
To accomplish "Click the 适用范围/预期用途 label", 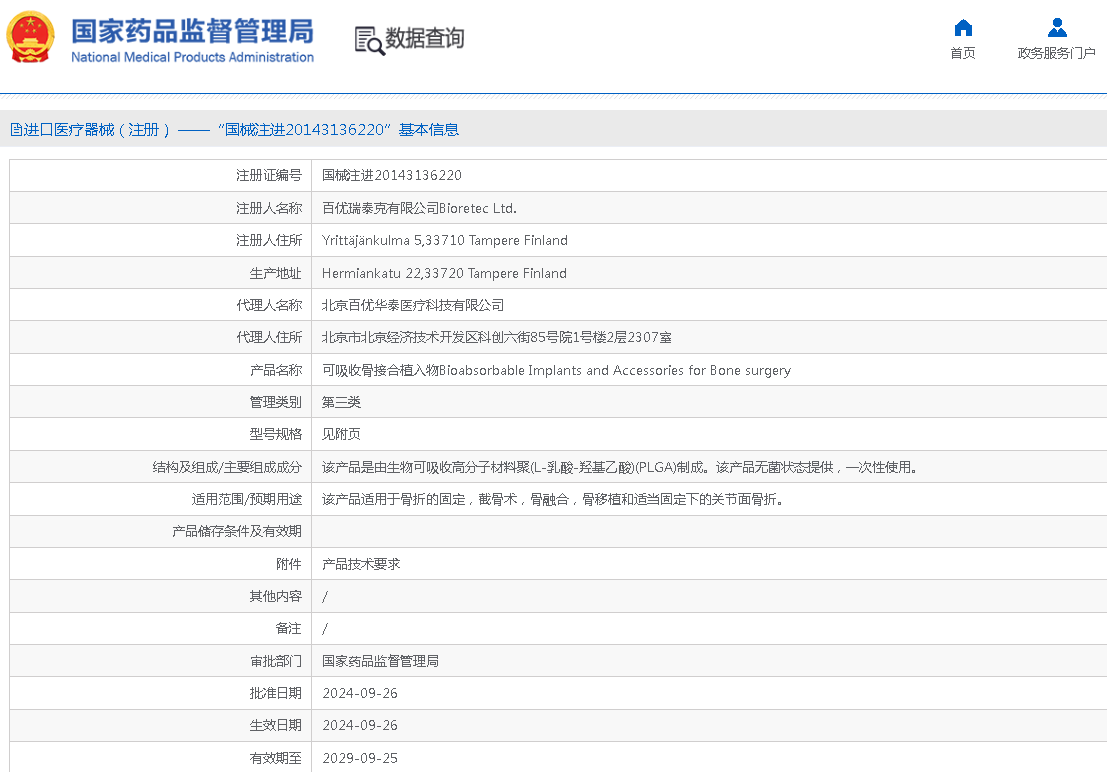I will [x=247, y=499].
